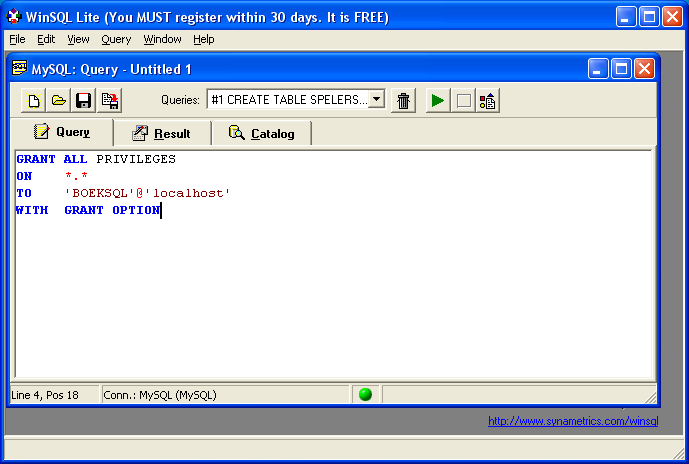The image size is (689, 464).
Task: Click the 'GRANT ALL PRIVILEGES' line in editor
Action: point(96,159)
